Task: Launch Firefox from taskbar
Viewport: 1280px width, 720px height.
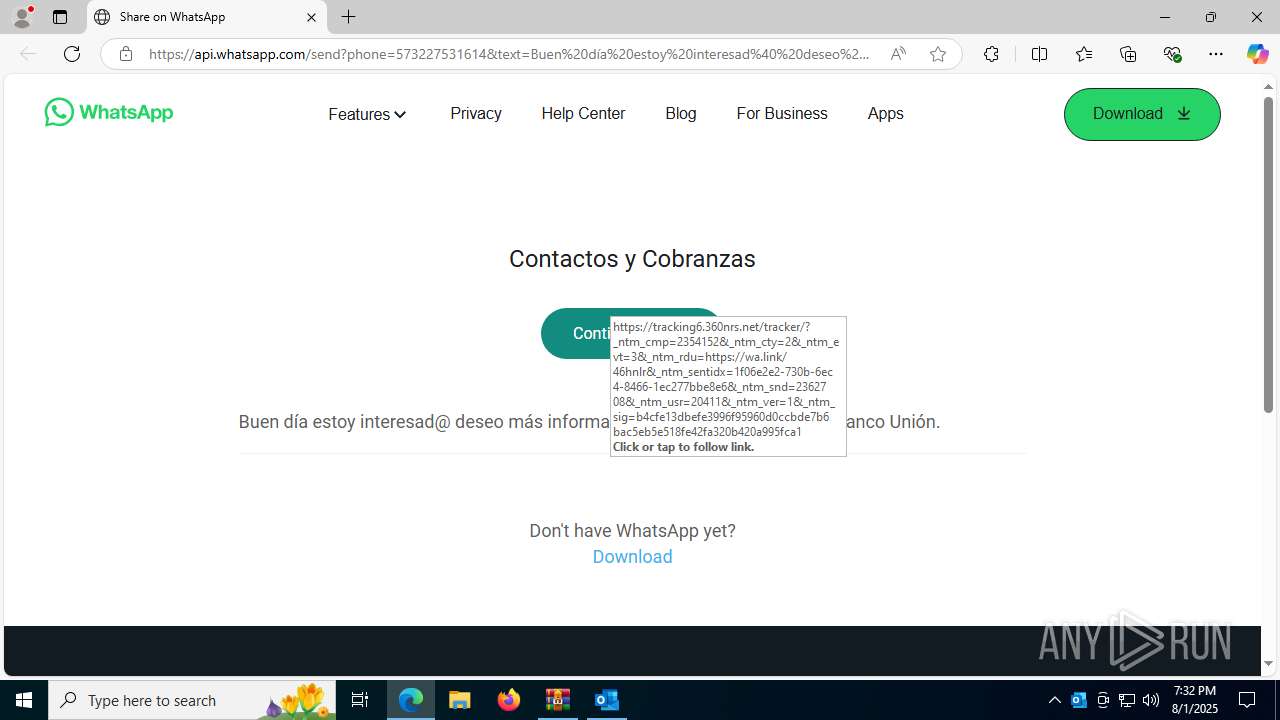Action: (x=509, y=700)
